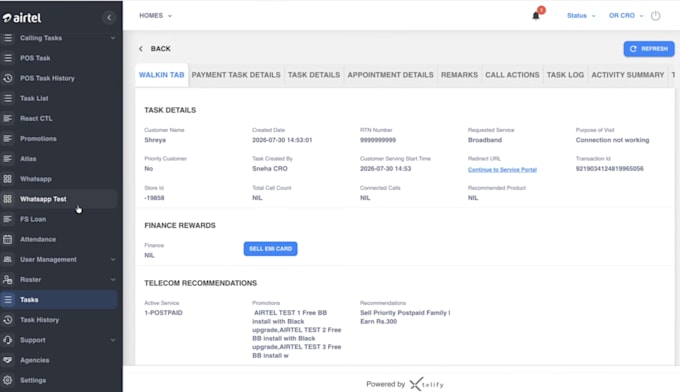Follow the Continue to Service Portal link

[x=502, y=170]
